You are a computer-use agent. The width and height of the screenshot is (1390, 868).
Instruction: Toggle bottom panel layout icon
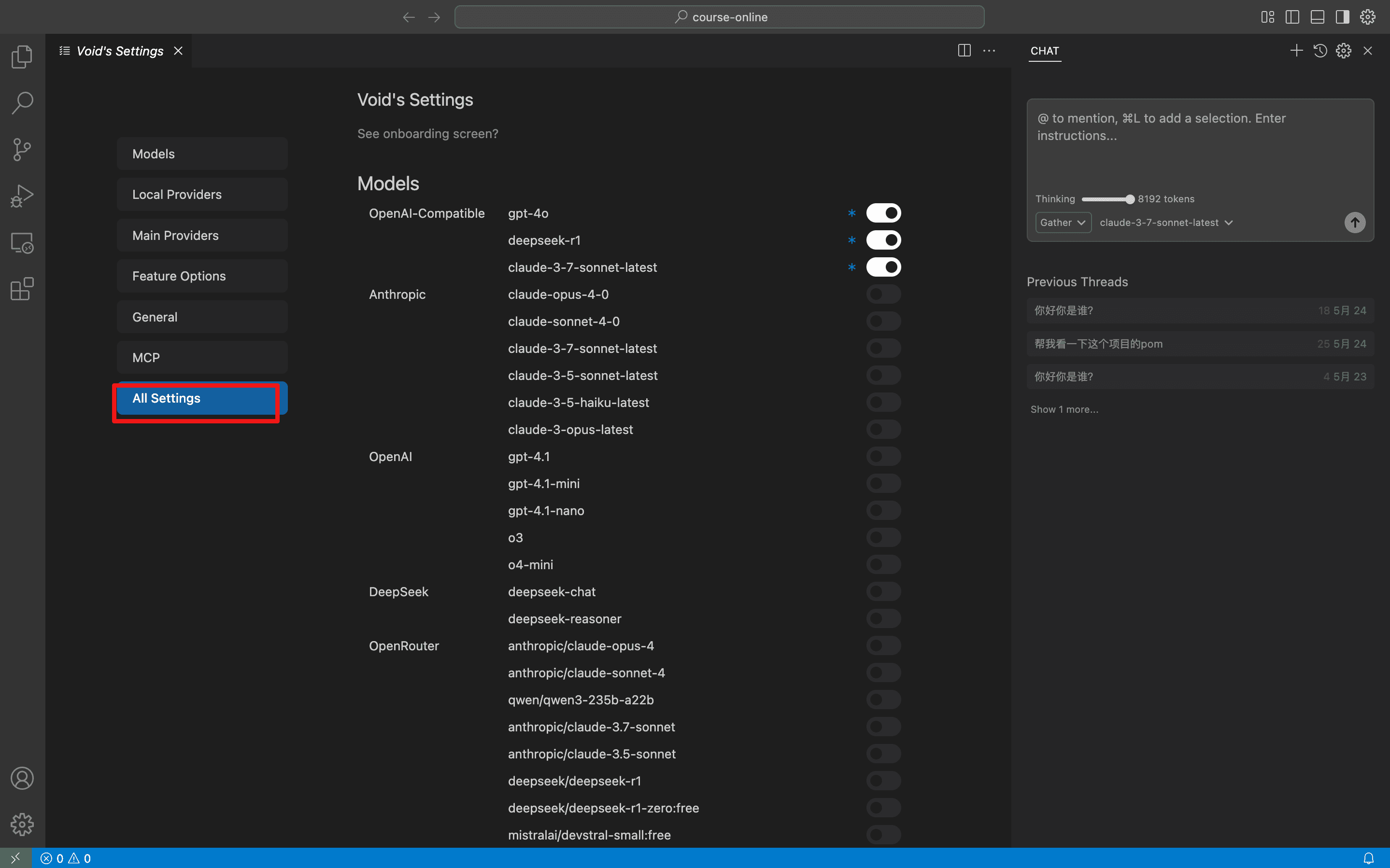point(1317,16)
